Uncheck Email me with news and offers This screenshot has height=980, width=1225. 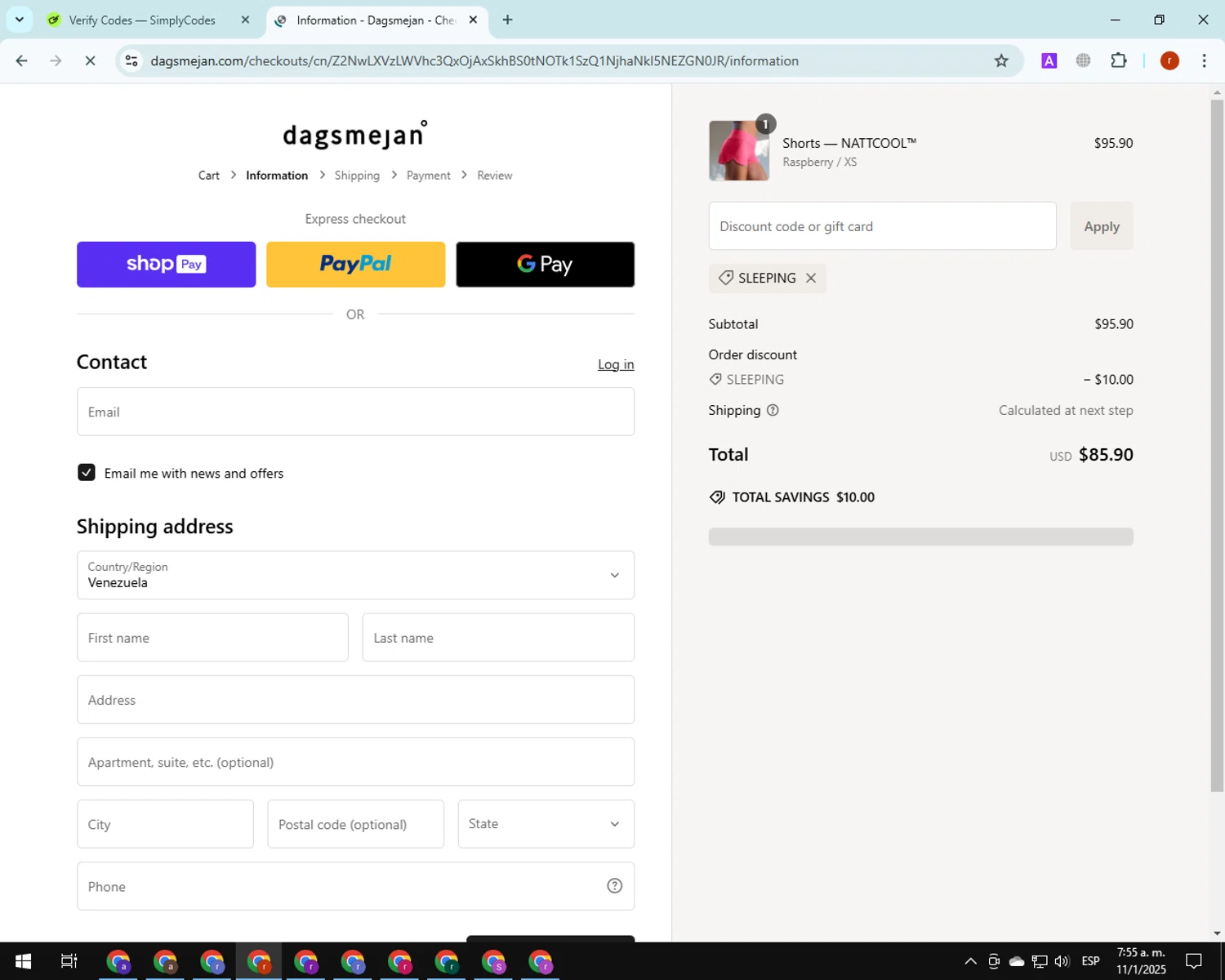click(87, 472)
